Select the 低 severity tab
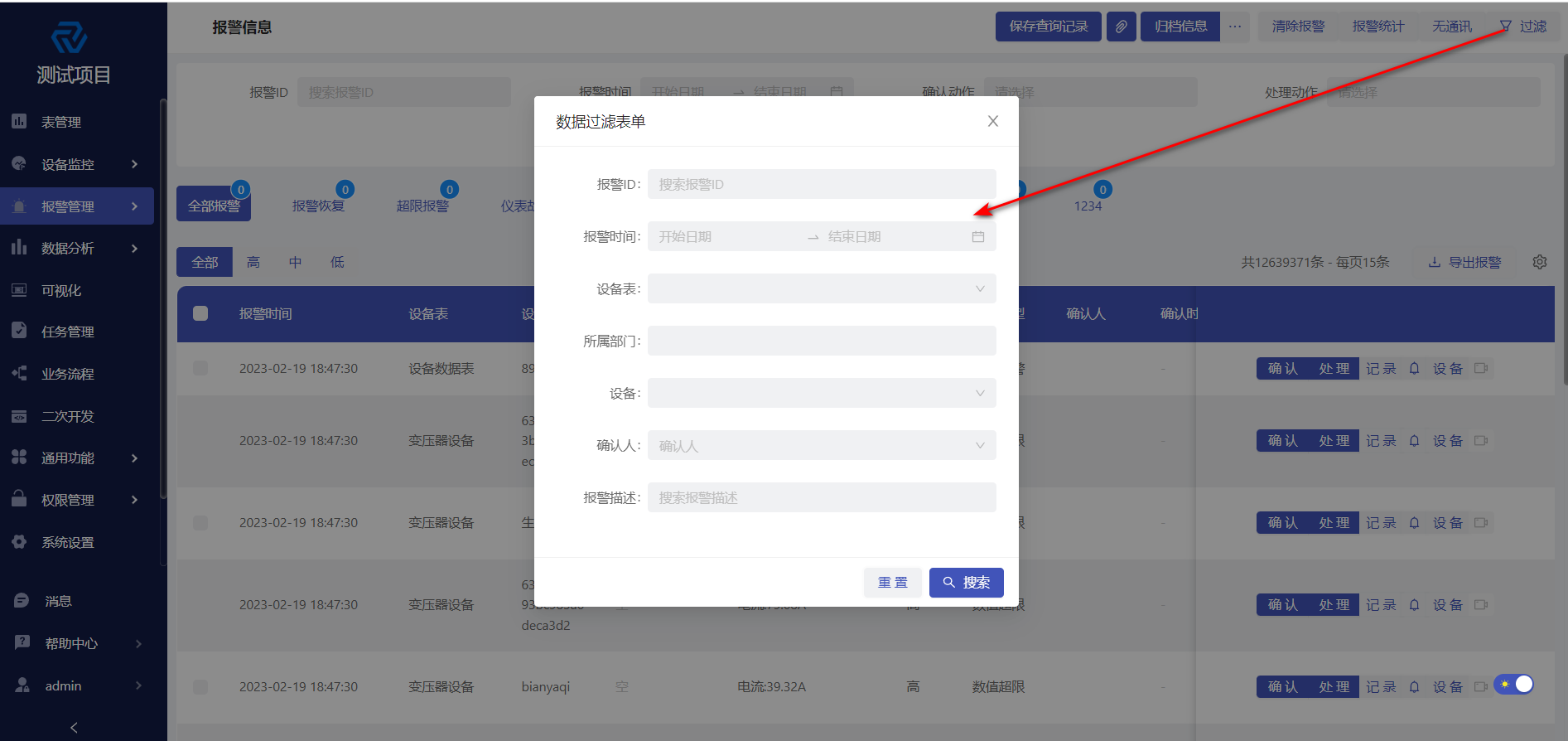 coord(337,262)
